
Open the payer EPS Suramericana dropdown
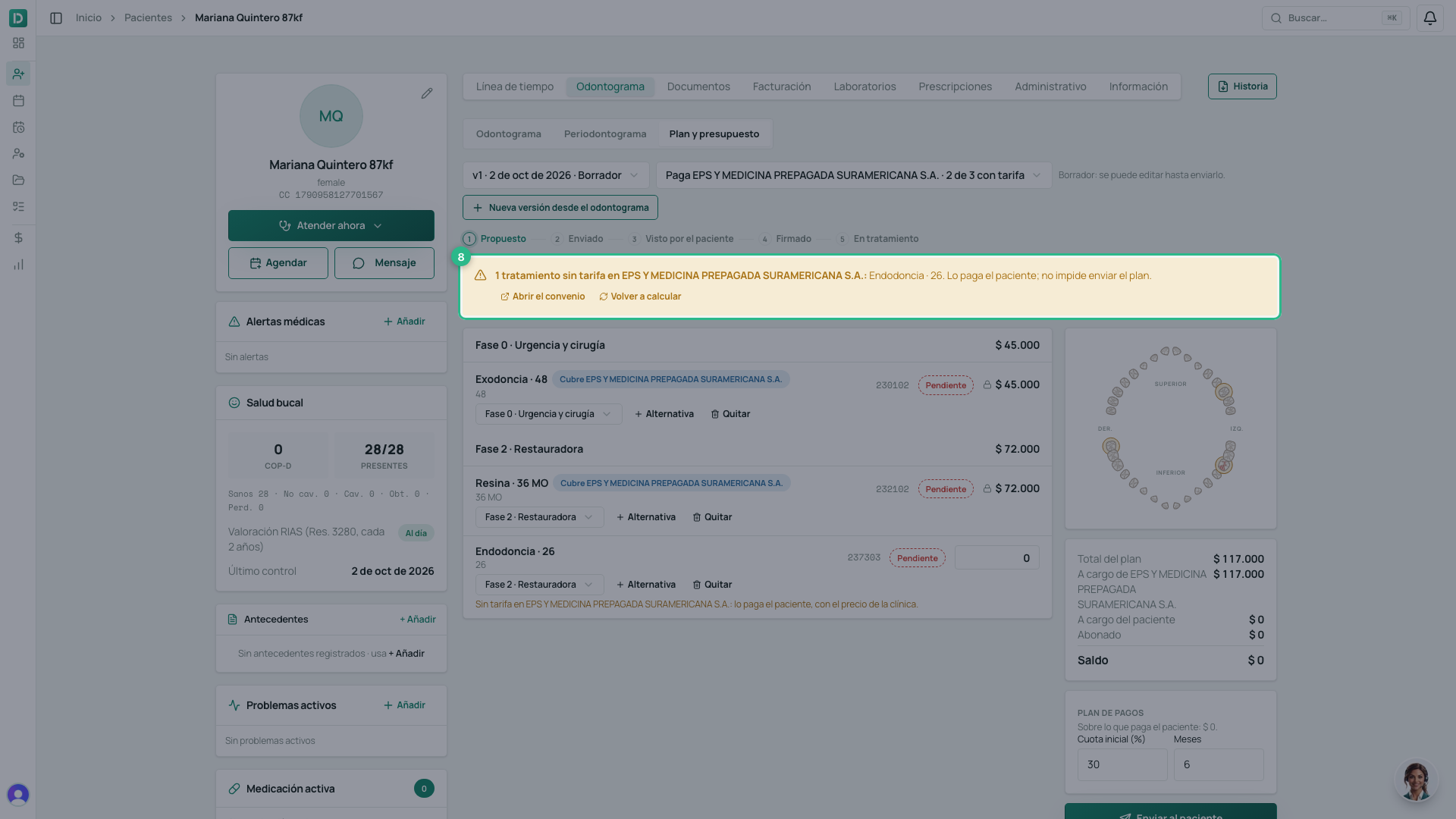[x=853, y=175]
